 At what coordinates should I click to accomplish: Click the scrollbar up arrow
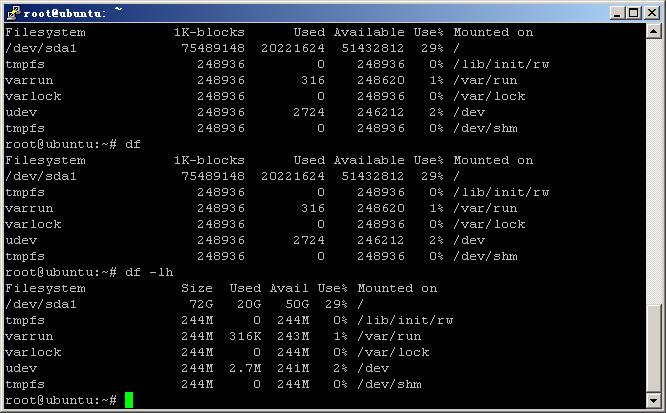click(654, 32)
